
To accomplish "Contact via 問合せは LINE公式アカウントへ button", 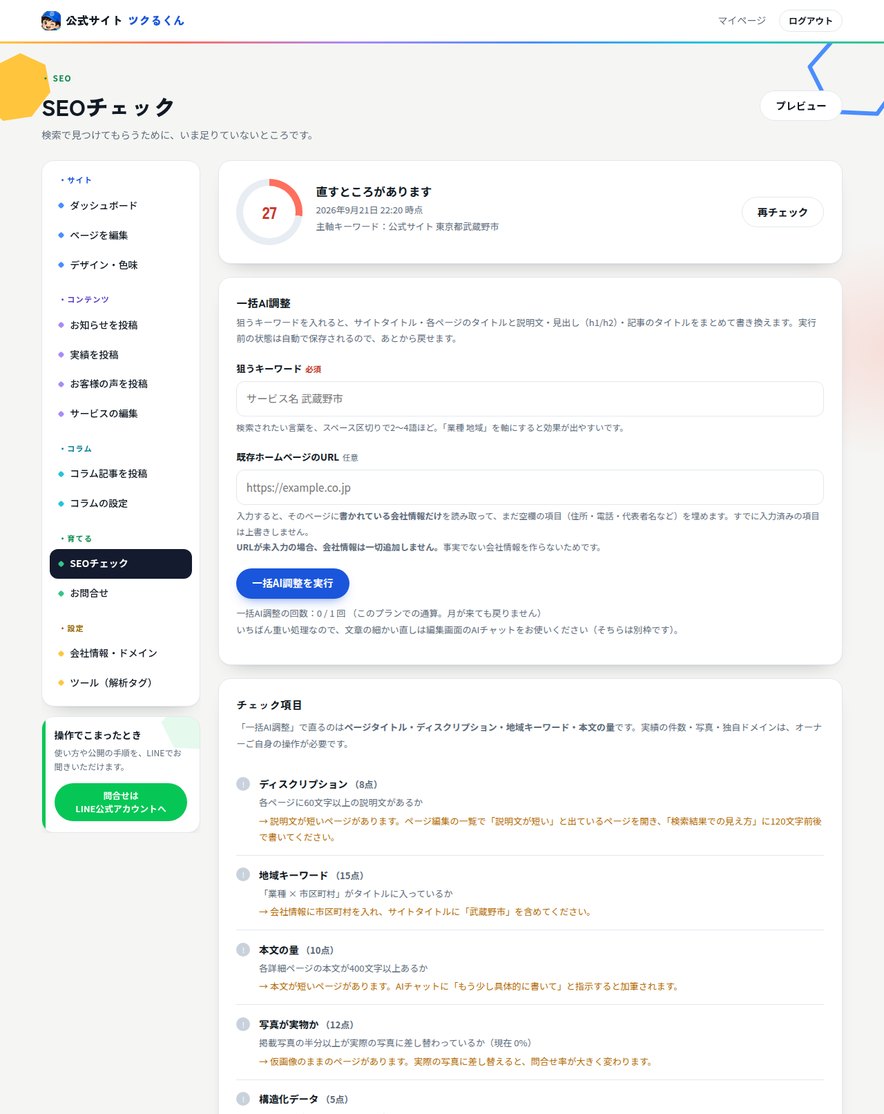I will coord(121,802).
